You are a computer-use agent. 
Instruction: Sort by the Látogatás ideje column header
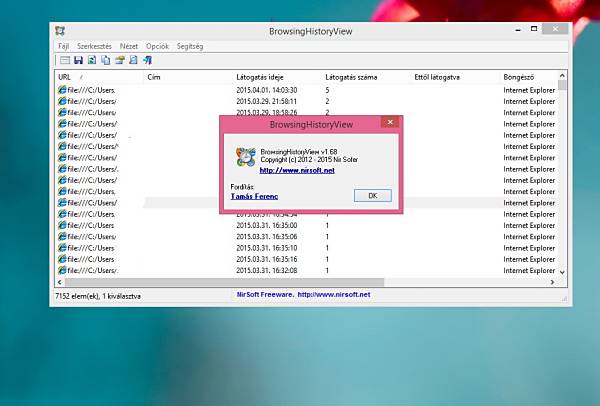[x=262, y=76]
